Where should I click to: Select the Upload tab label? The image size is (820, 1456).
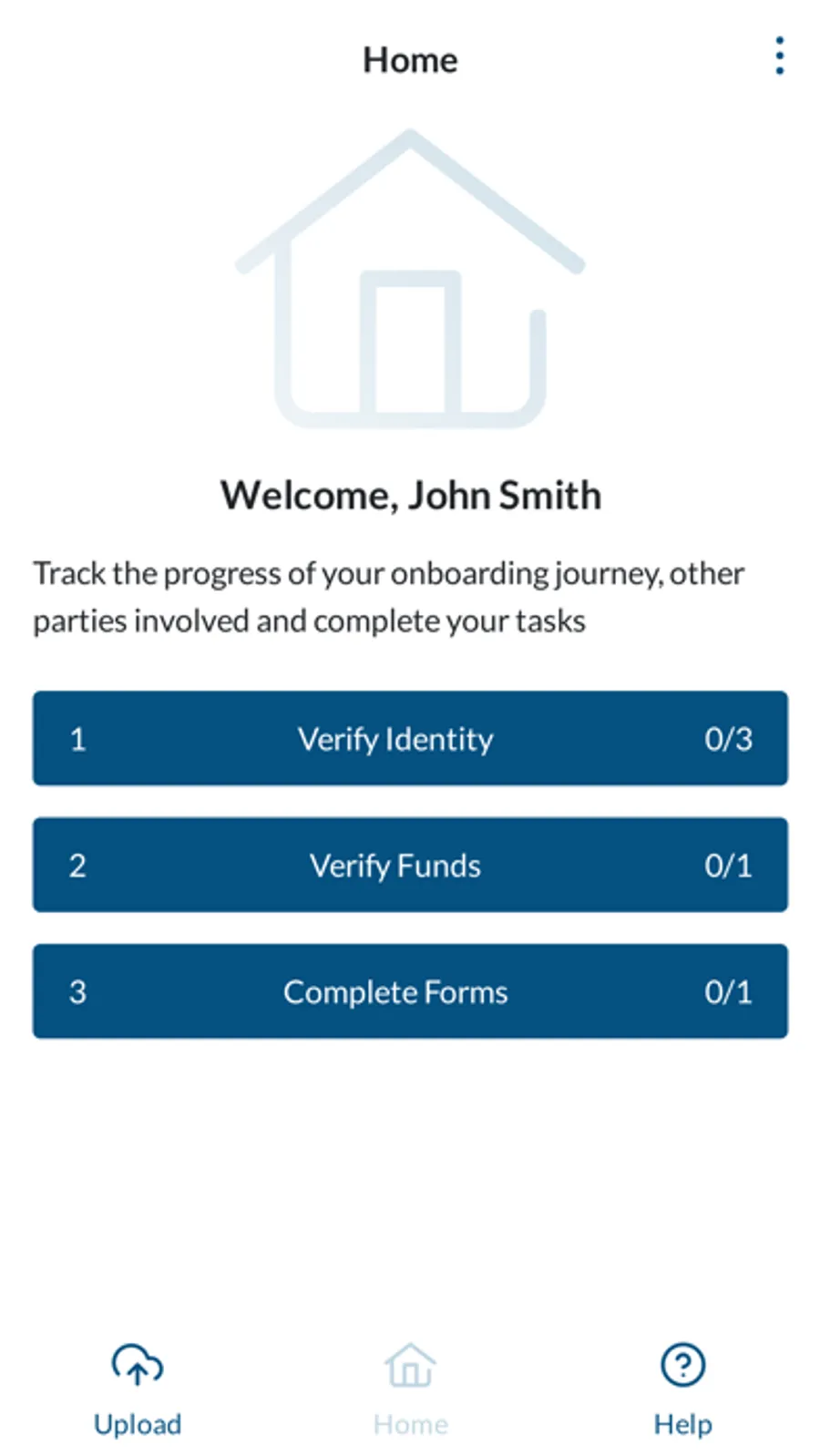click(x=138, y=1424)
